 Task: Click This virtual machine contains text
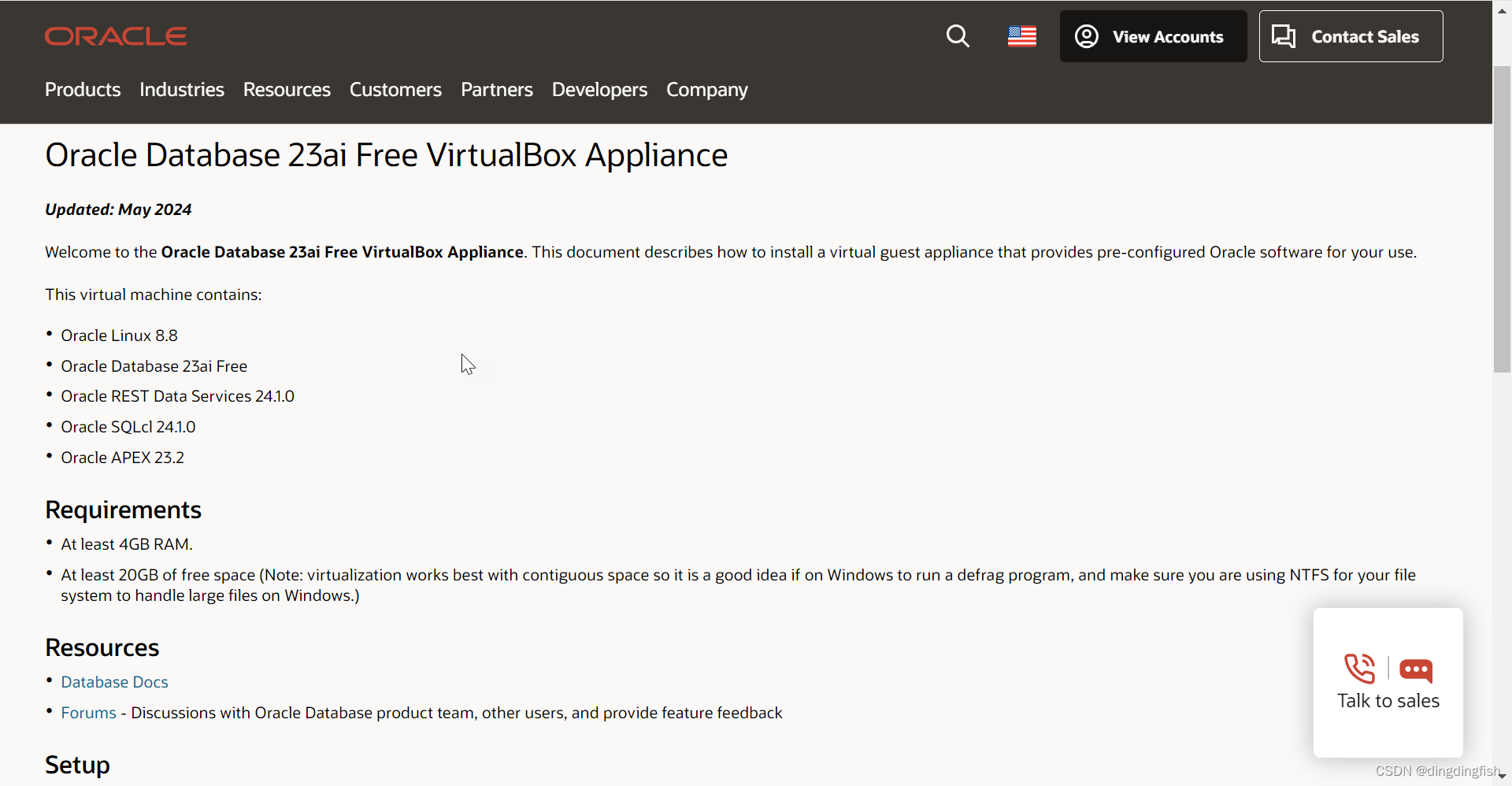coord(153,295)
